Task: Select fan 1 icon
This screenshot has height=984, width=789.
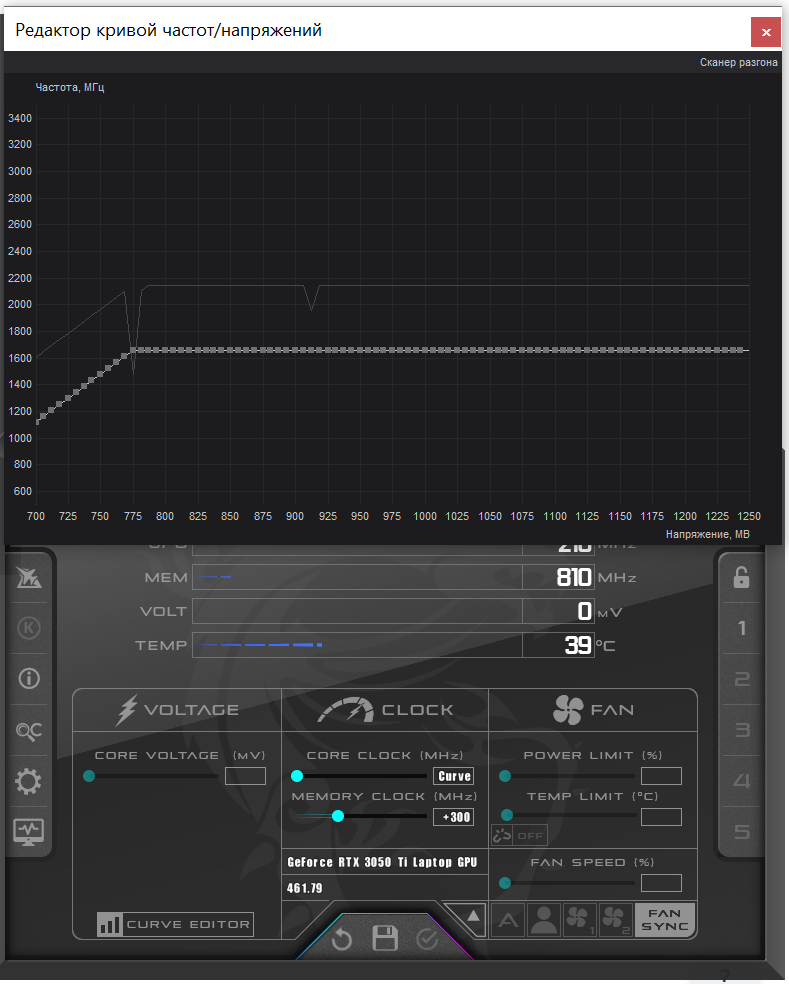Action: 579,921
